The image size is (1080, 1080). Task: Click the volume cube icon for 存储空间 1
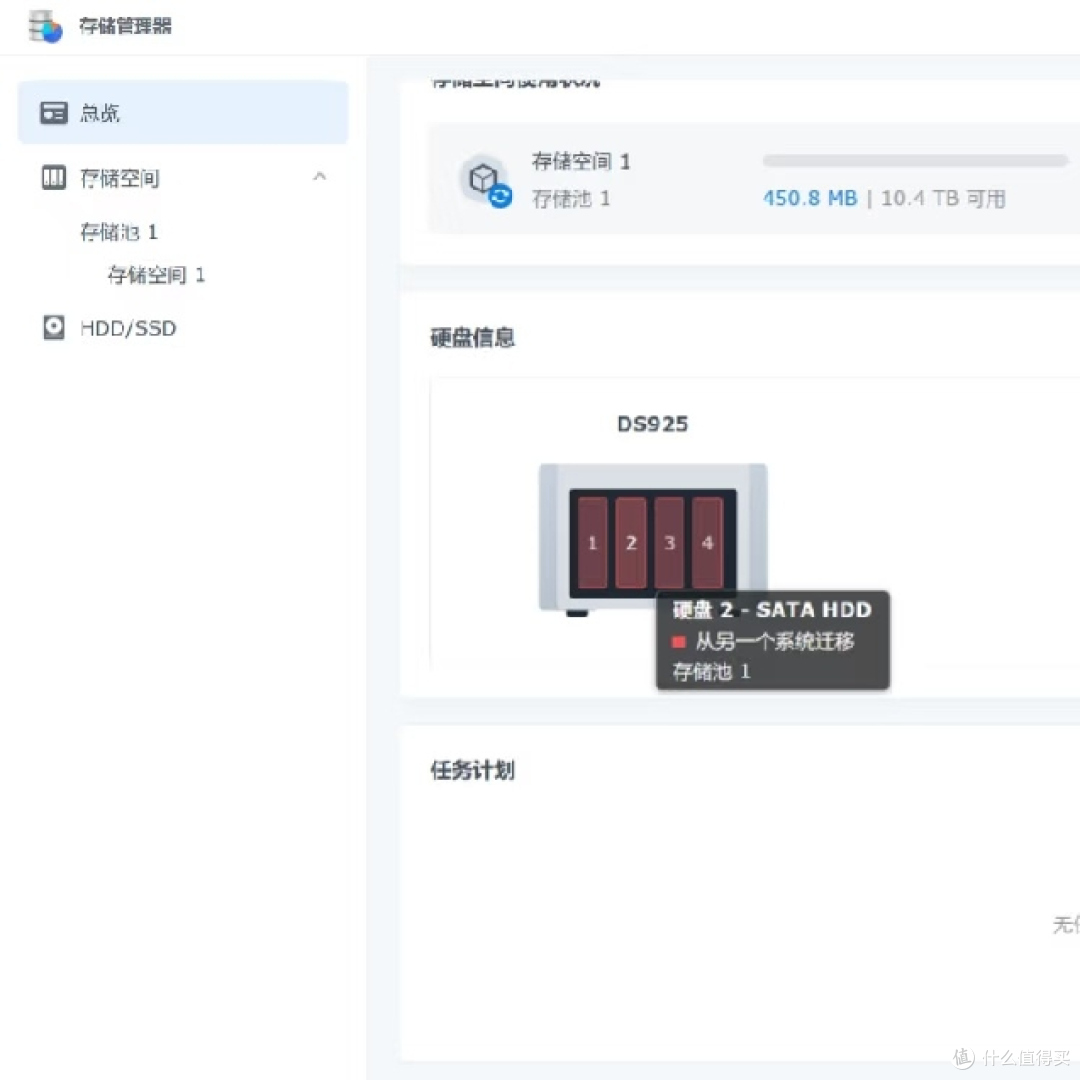(x=485, y=181)
